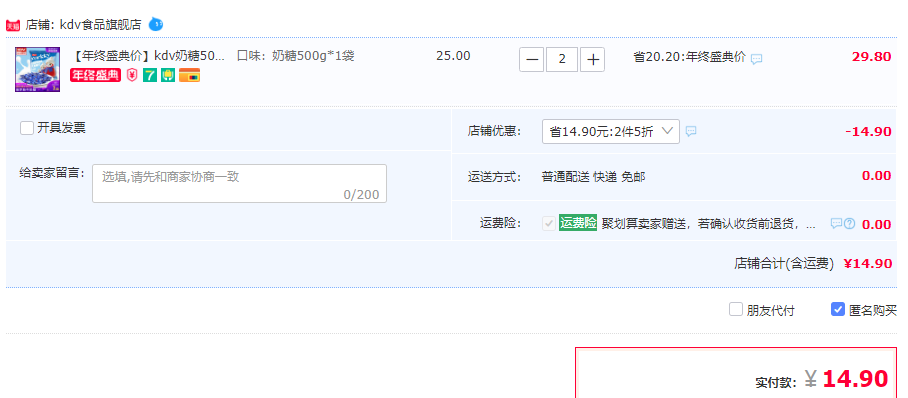Click the green 7-day return icon
The image size is (908, 398).
(x=150, y=75)
